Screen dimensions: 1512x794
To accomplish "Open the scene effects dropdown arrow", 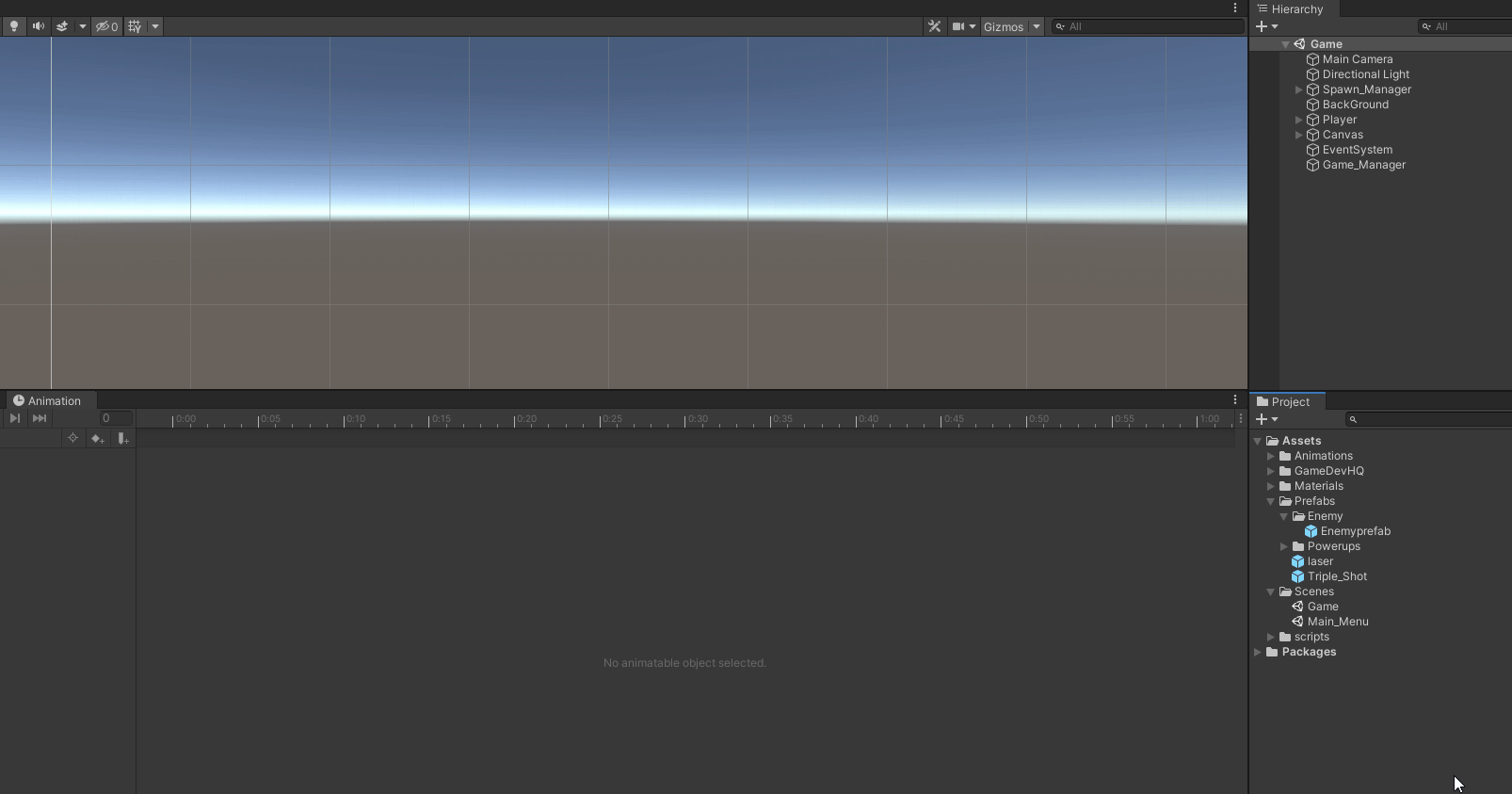I will coord(83,26).
